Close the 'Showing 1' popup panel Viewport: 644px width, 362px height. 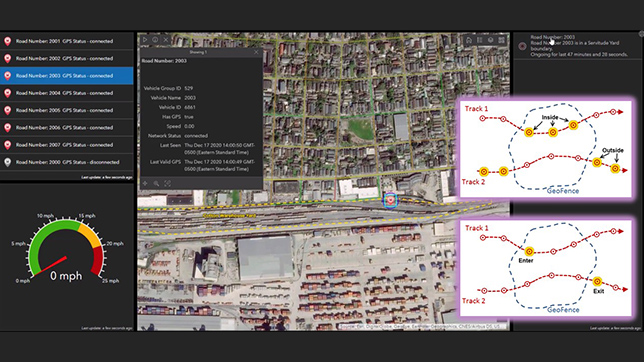(256, 52)
